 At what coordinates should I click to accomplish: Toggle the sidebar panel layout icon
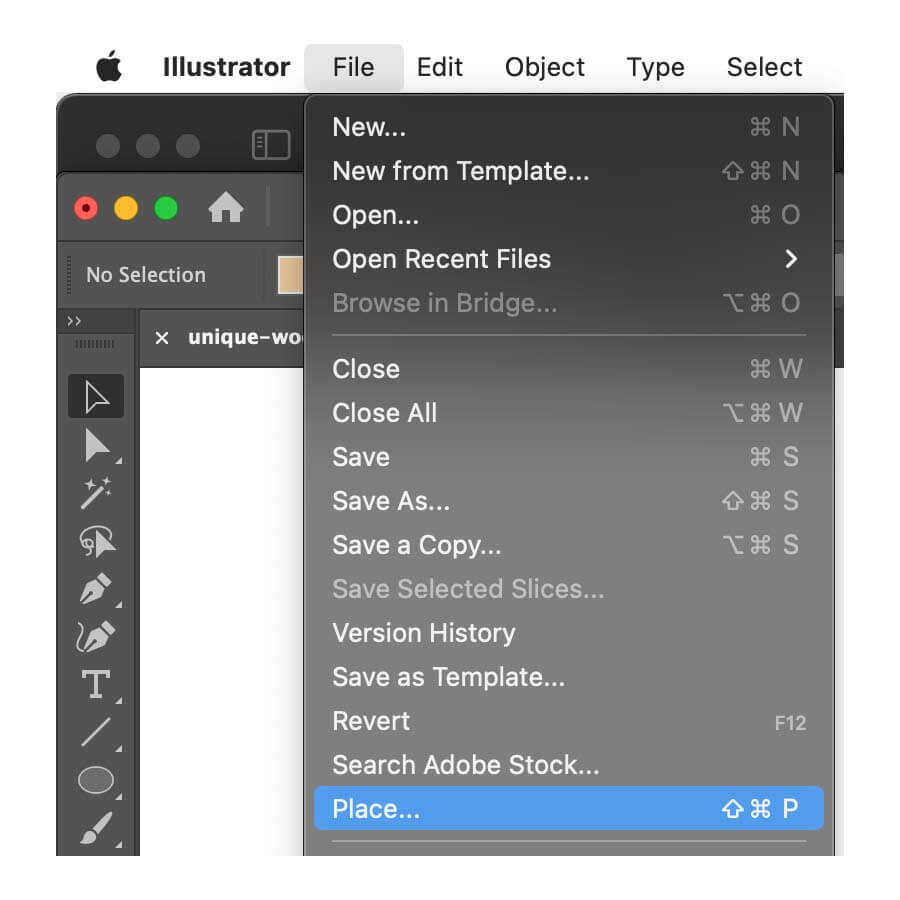271,144
